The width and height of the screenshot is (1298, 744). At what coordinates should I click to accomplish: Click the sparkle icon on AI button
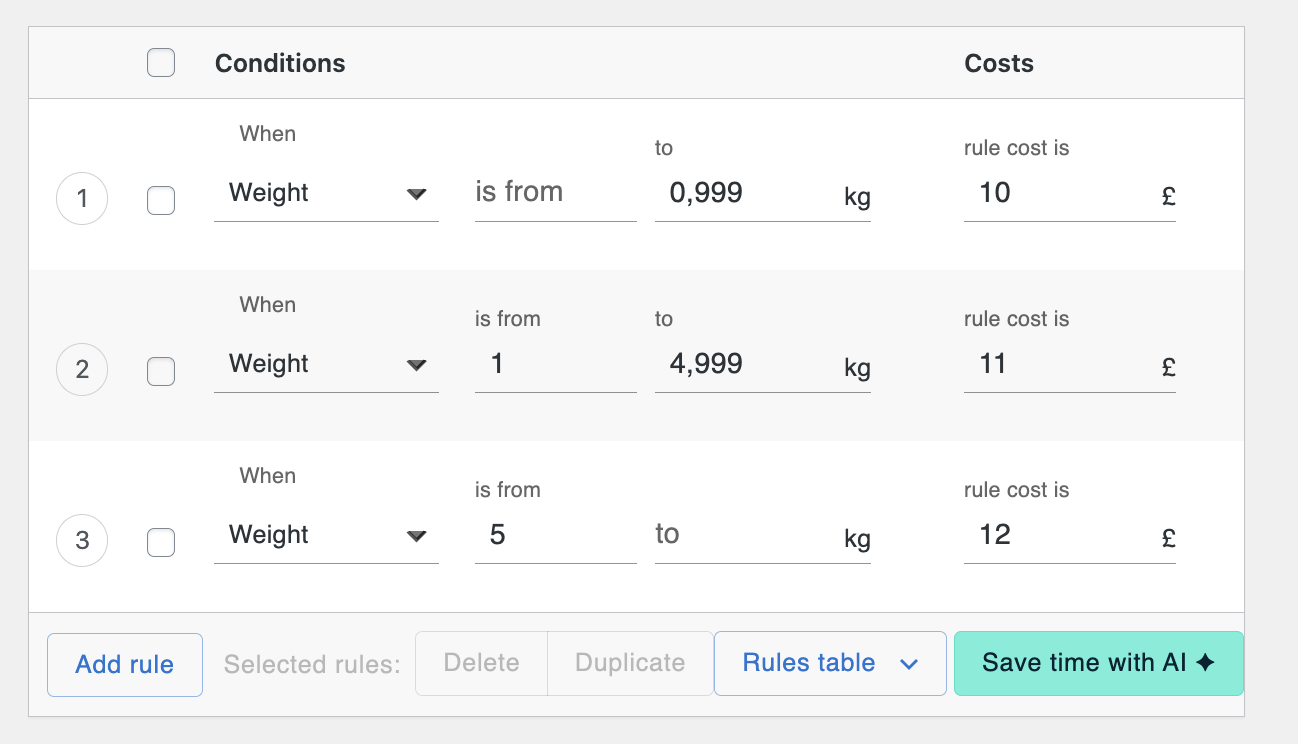coord(1206,662)
